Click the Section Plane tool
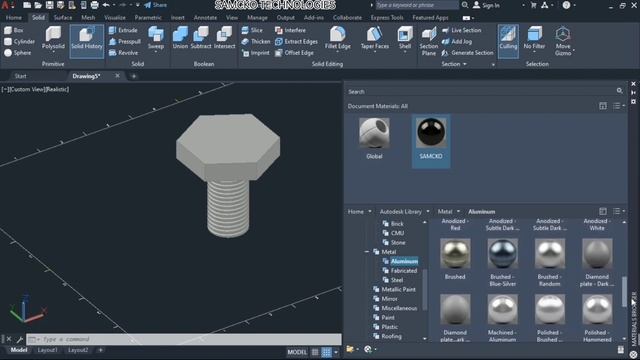The width and height of the screenshot is (640, 360). (x=429, y=41)
